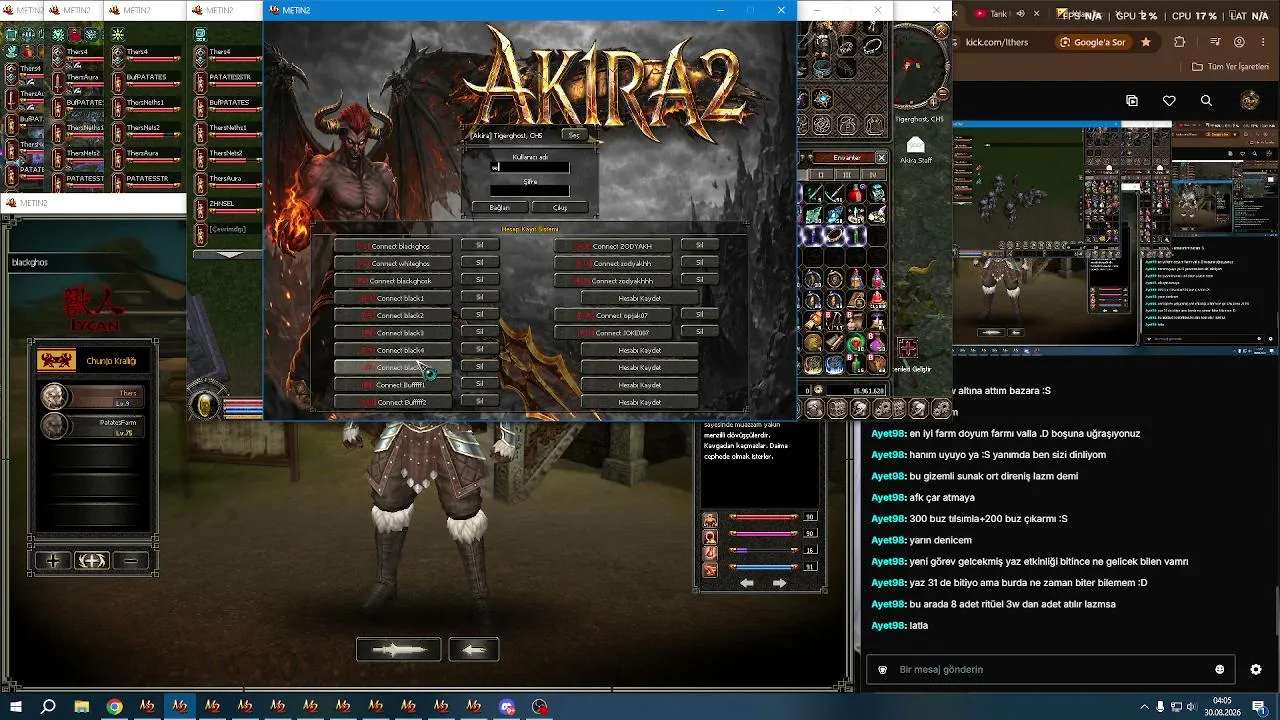The image size is (1280, 720).
Task: Delete ZODYAKH account with its Sil button
Action: point(700,245)
